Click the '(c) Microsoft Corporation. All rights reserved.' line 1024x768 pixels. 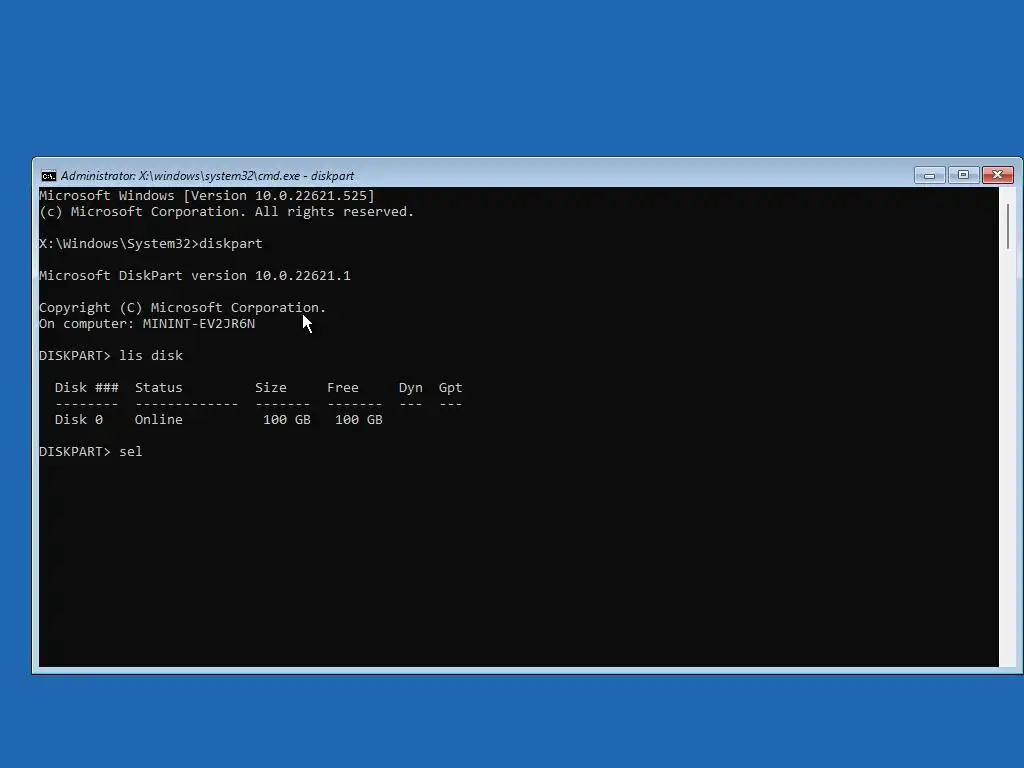point(227,212)
